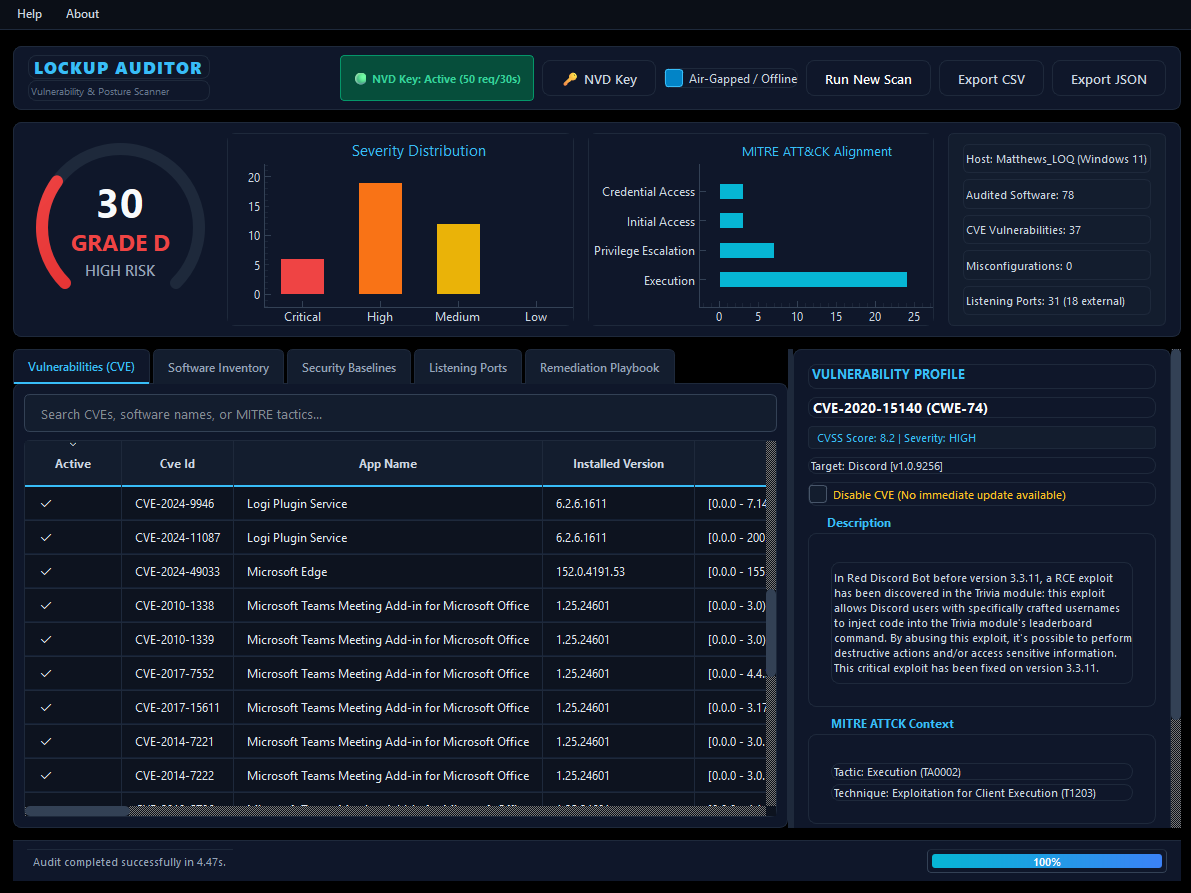Click the App Name column header
The image size is (1191, 893).
point(387,463)
